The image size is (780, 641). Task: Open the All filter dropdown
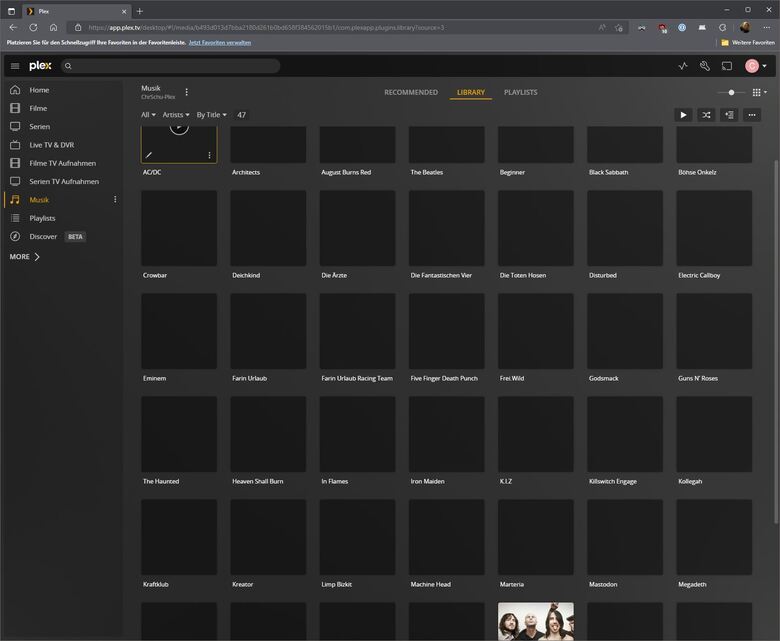[148, 115]
